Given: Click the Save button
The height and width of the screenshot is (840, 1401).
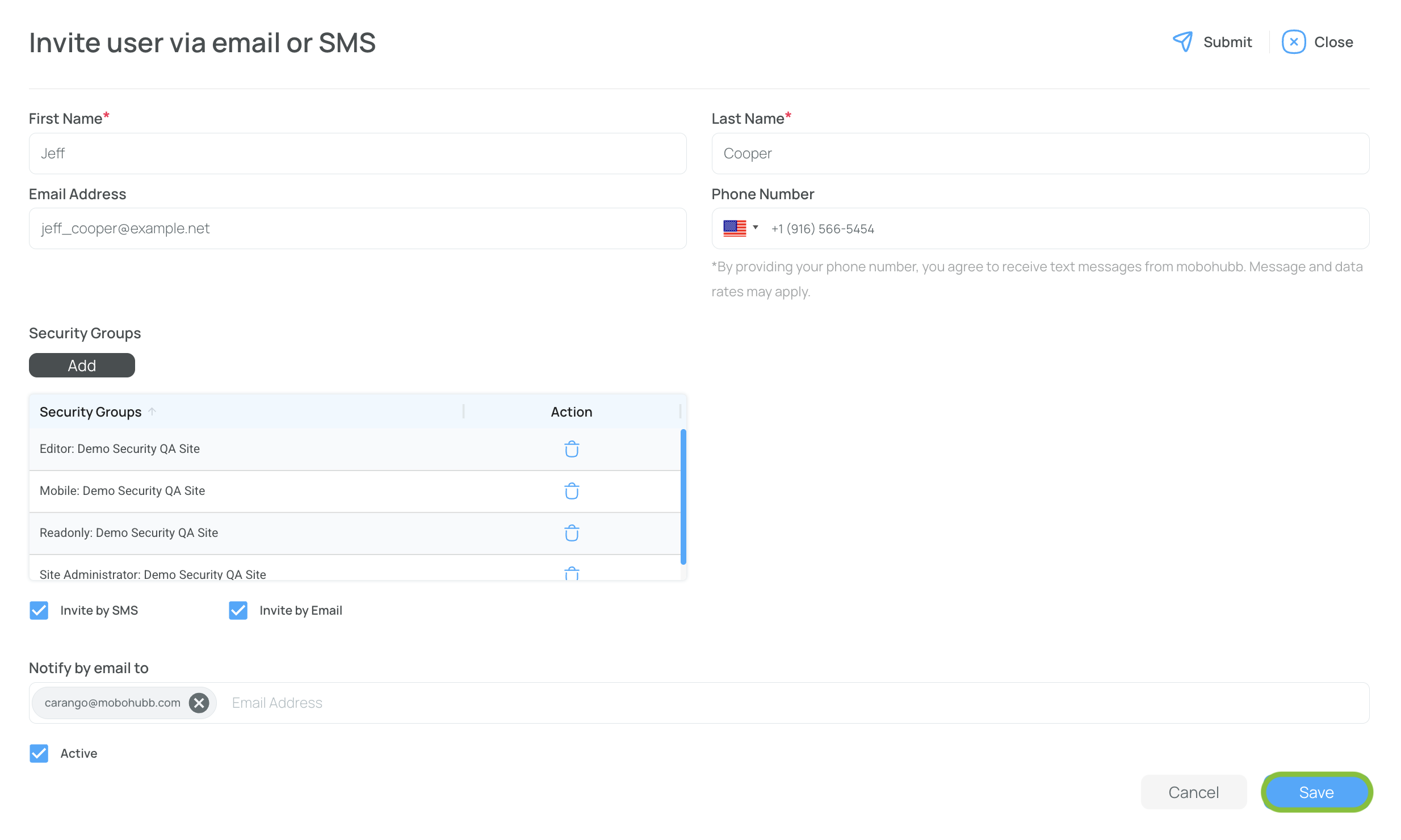Looking at the screenshot, I should (x=1316, y=792).
